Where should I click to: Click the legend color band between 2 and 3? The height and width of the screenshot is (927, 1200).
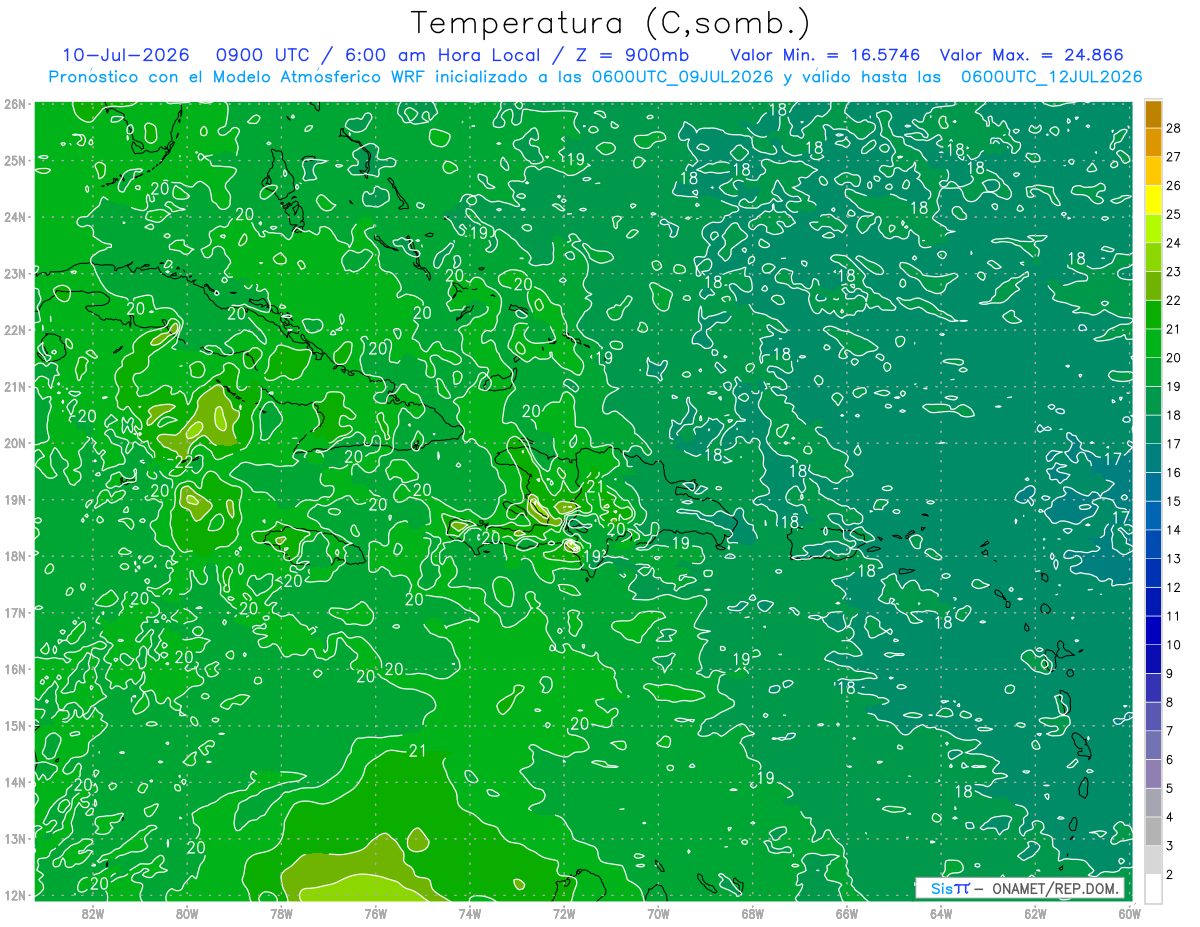click(x=1153, y=860)
